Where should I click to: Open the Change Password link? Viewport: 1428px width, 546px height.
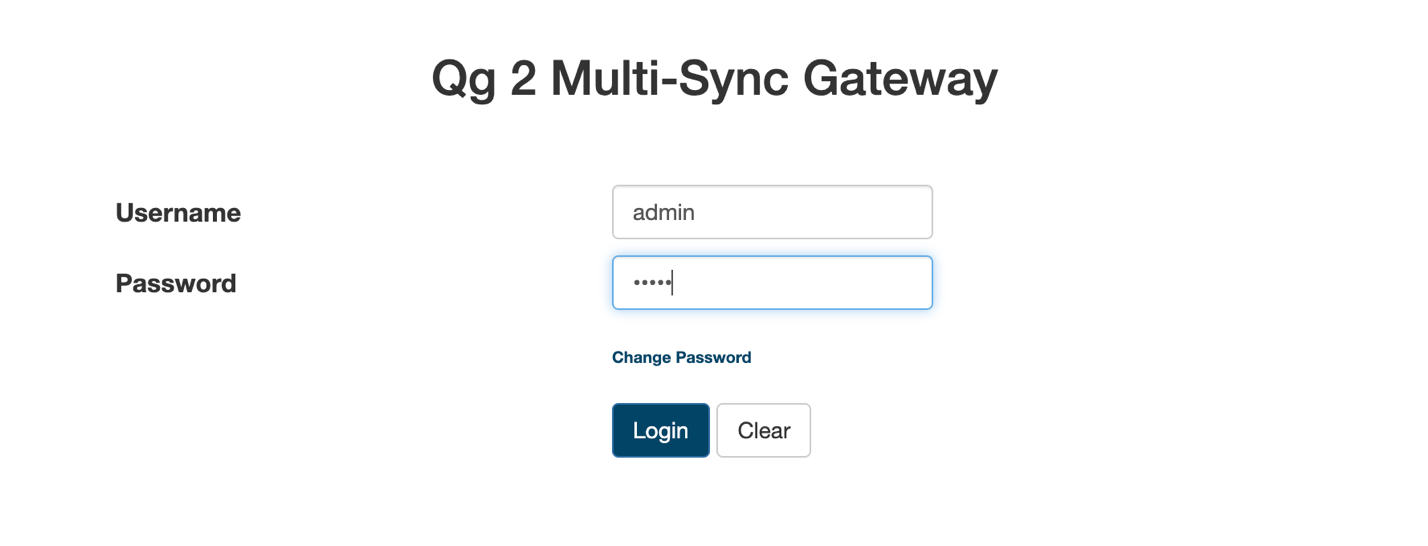click(681, 357)
